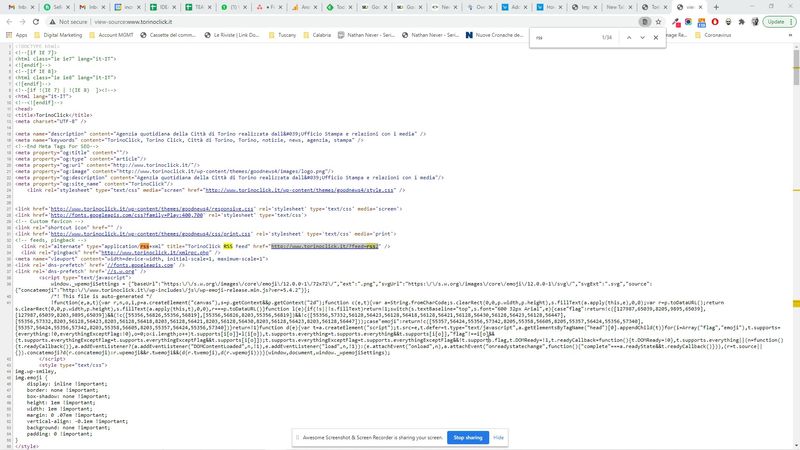This screenshot has height=450, width=800.
Task: Open a new browser tab with plus
Action: pyautogui.click(x=716, y=7)
